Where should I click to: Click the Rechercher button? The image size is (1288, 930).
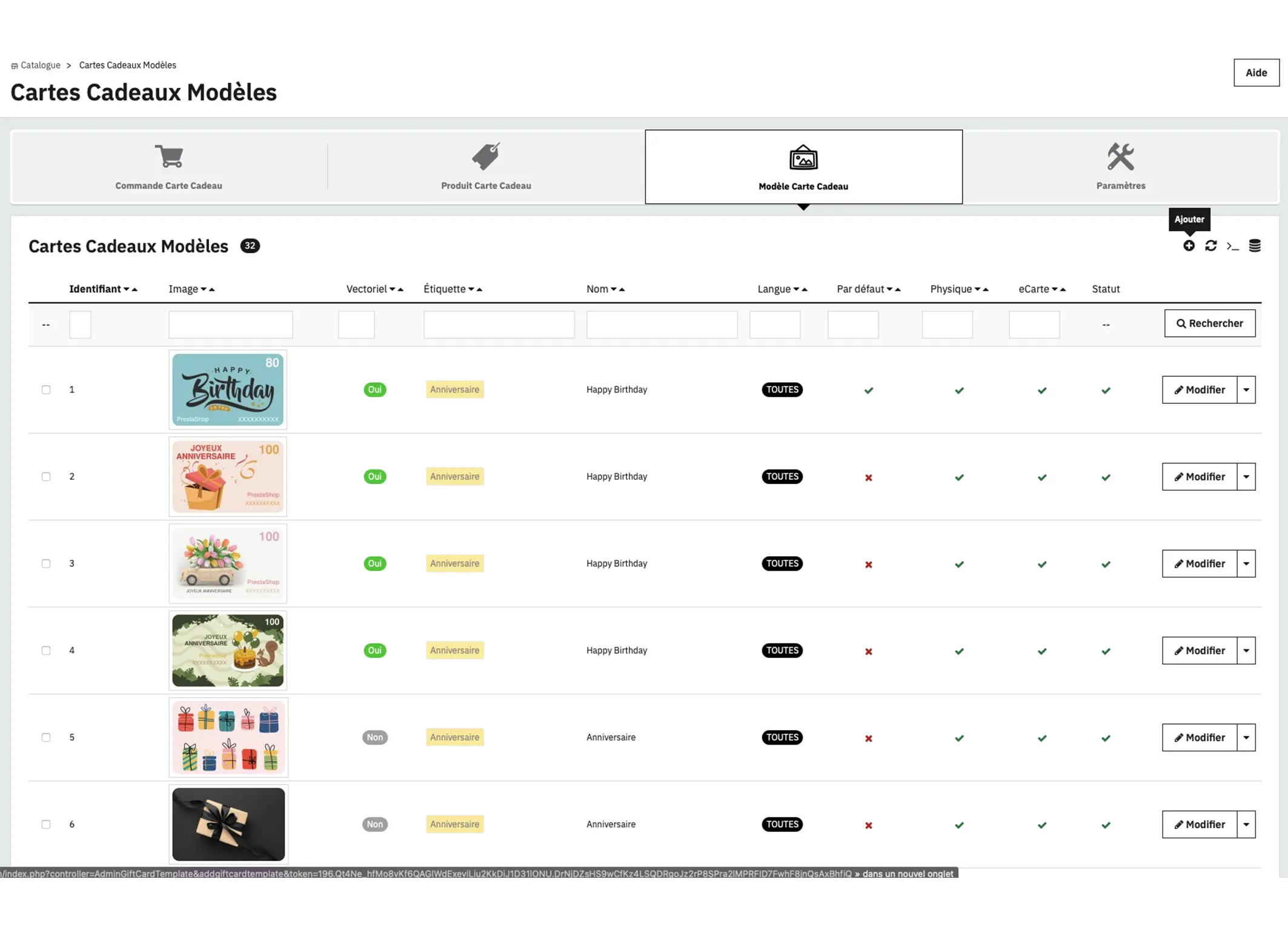click(x=1209, y=323)
